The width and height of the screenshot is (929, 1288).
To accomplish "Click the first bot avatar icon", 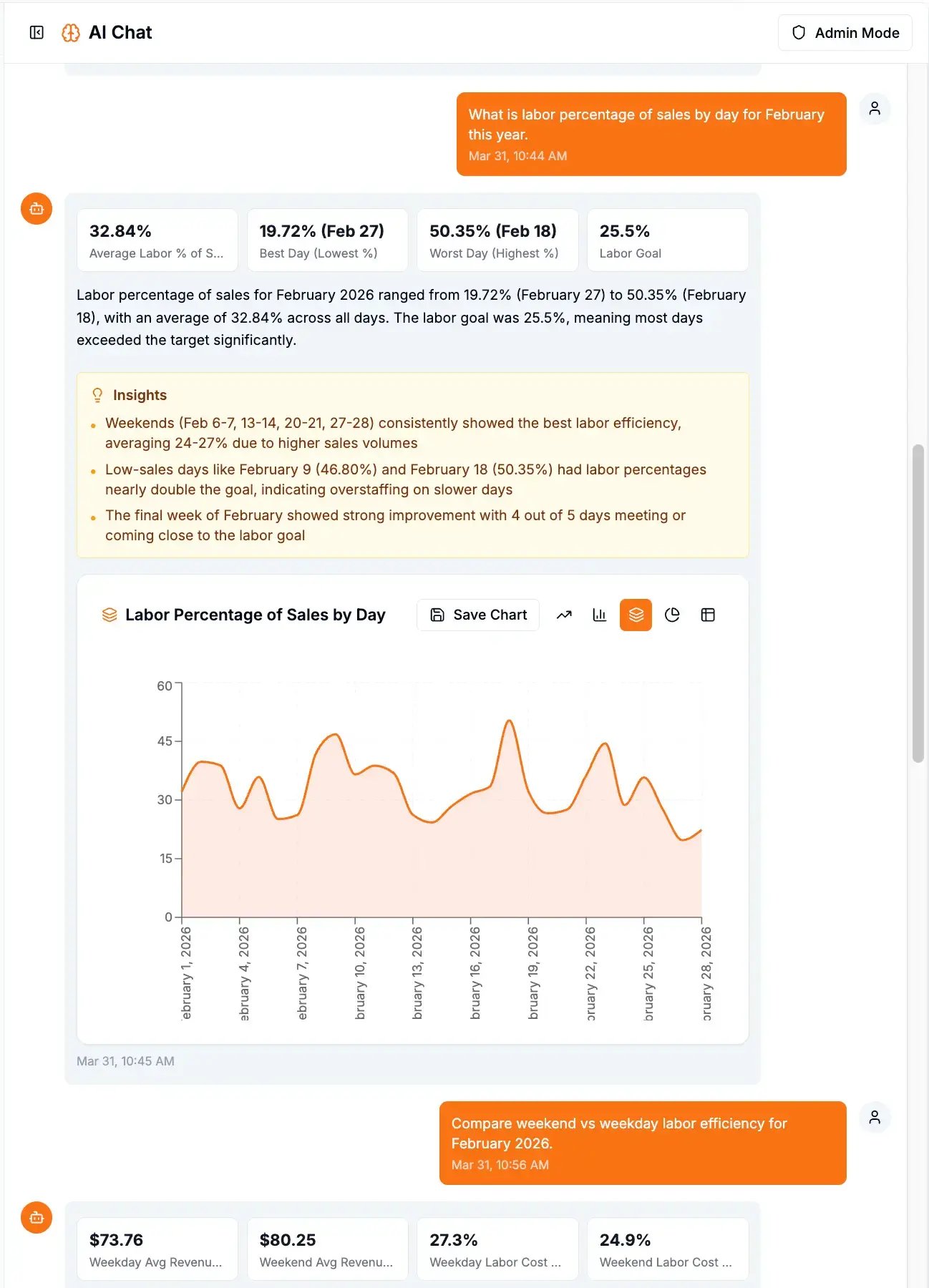I will point(37,209).
